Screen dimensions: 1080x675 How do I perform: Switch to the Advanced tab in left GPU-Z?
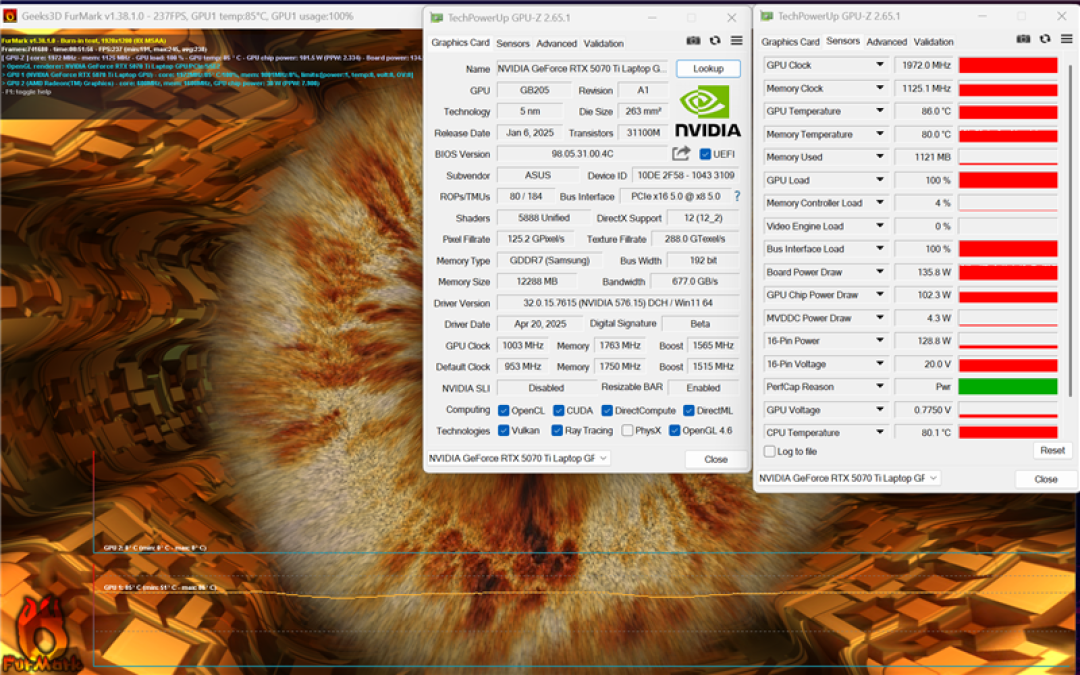pyautogui.click(x=556, y=43)
